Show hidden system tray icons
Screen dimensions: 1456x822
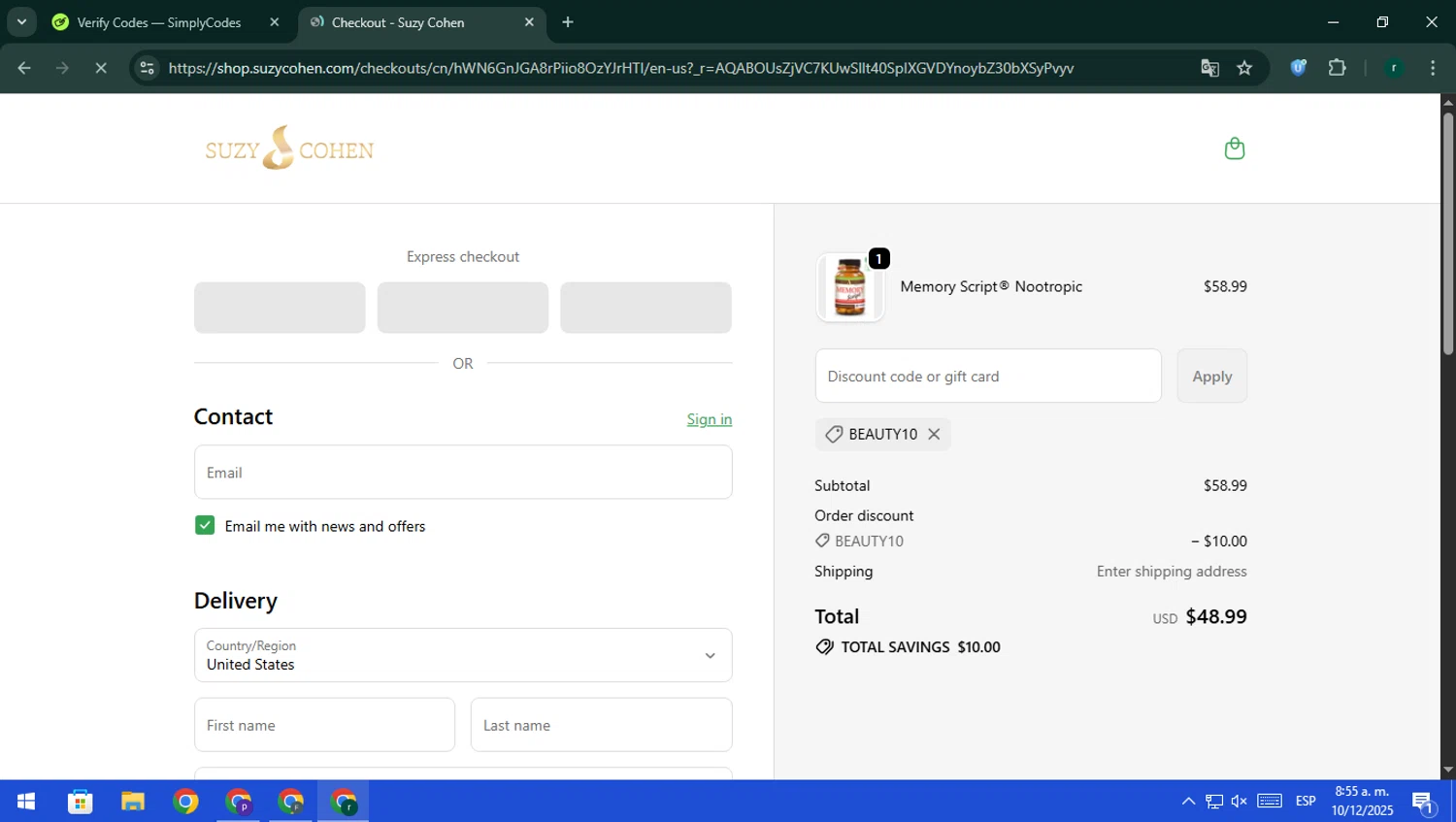point(1188,802)
